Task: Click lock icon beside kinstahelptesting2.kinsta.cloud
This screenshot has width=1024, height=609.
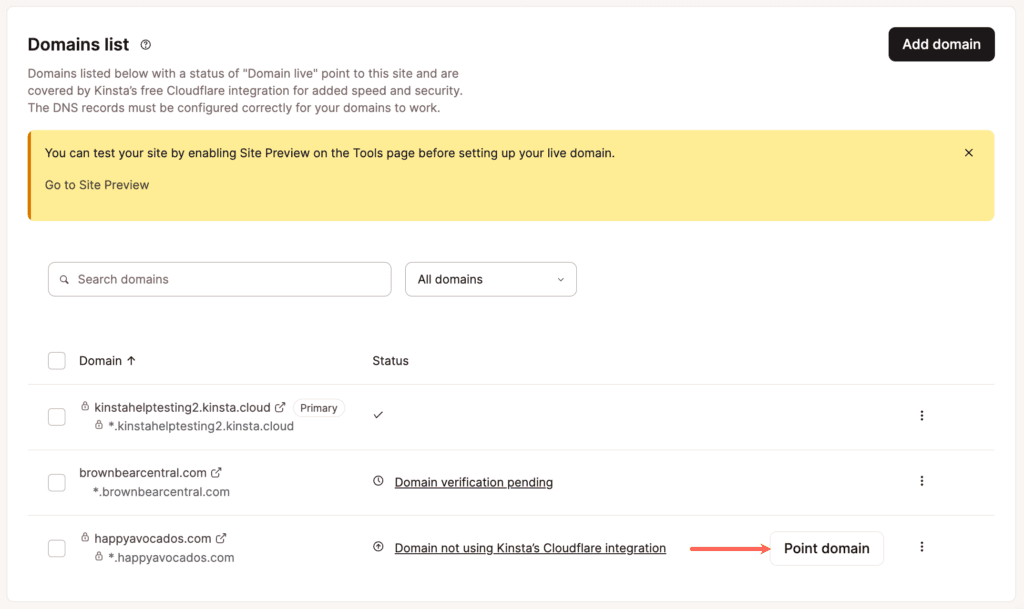Action: click(x=85, y=406)
